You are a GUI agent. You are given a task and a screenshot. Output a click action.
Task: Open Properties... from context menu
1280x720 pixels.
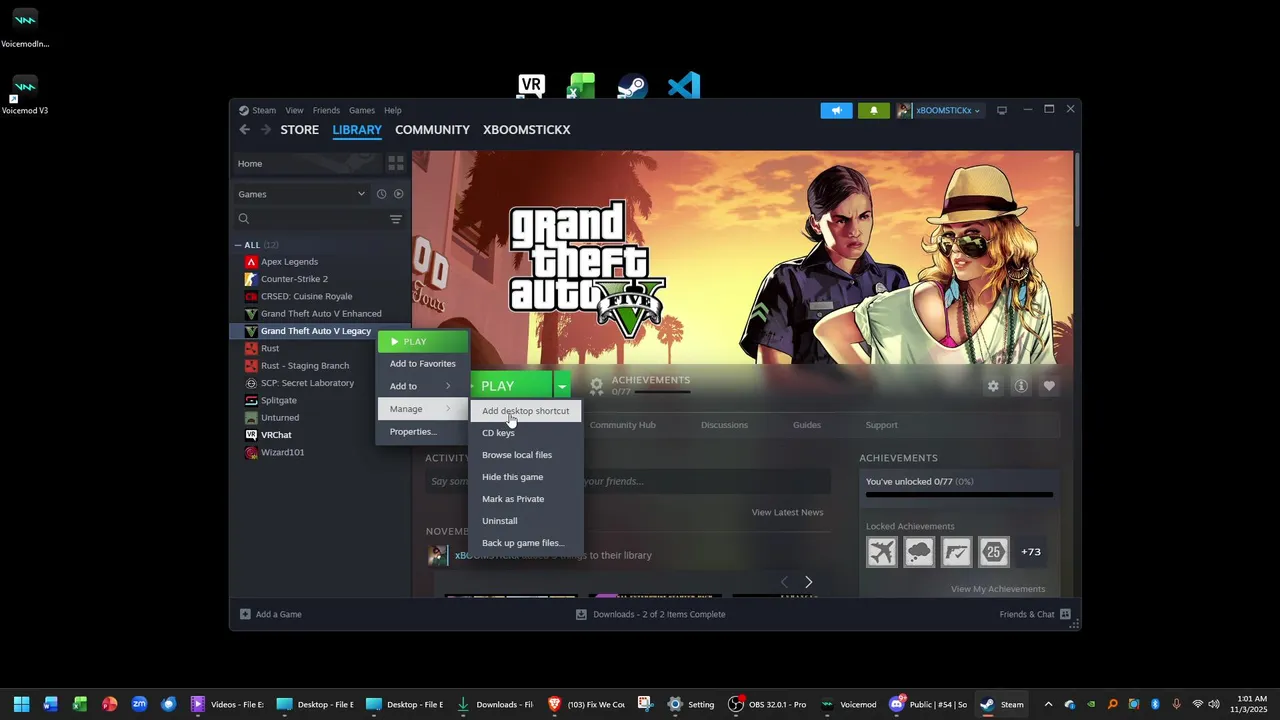coord(422,432)
